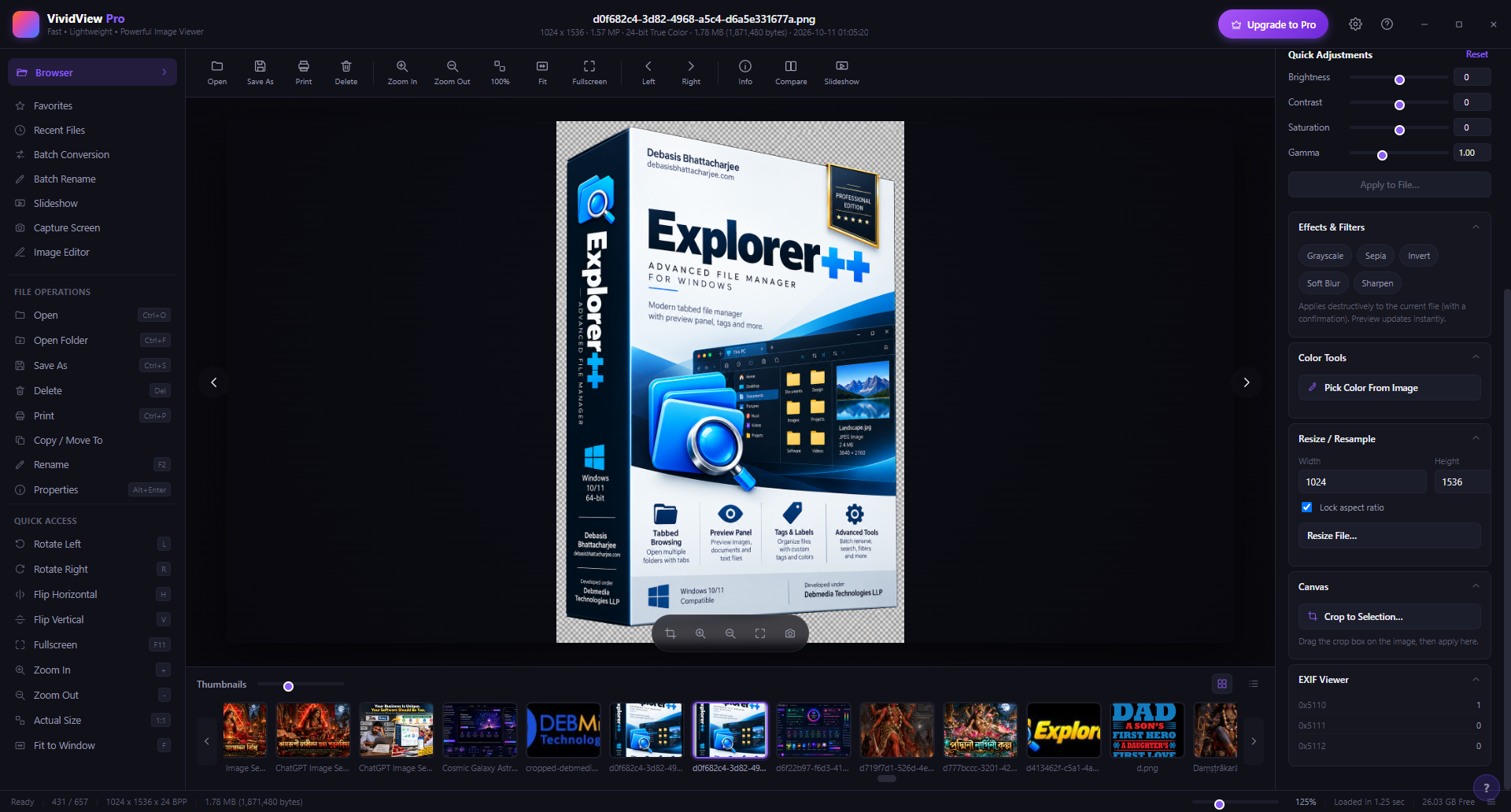Click Apply to File button
This screenshot has width=1511, height=812.
pyautogui.click(x=1390, y=185)
